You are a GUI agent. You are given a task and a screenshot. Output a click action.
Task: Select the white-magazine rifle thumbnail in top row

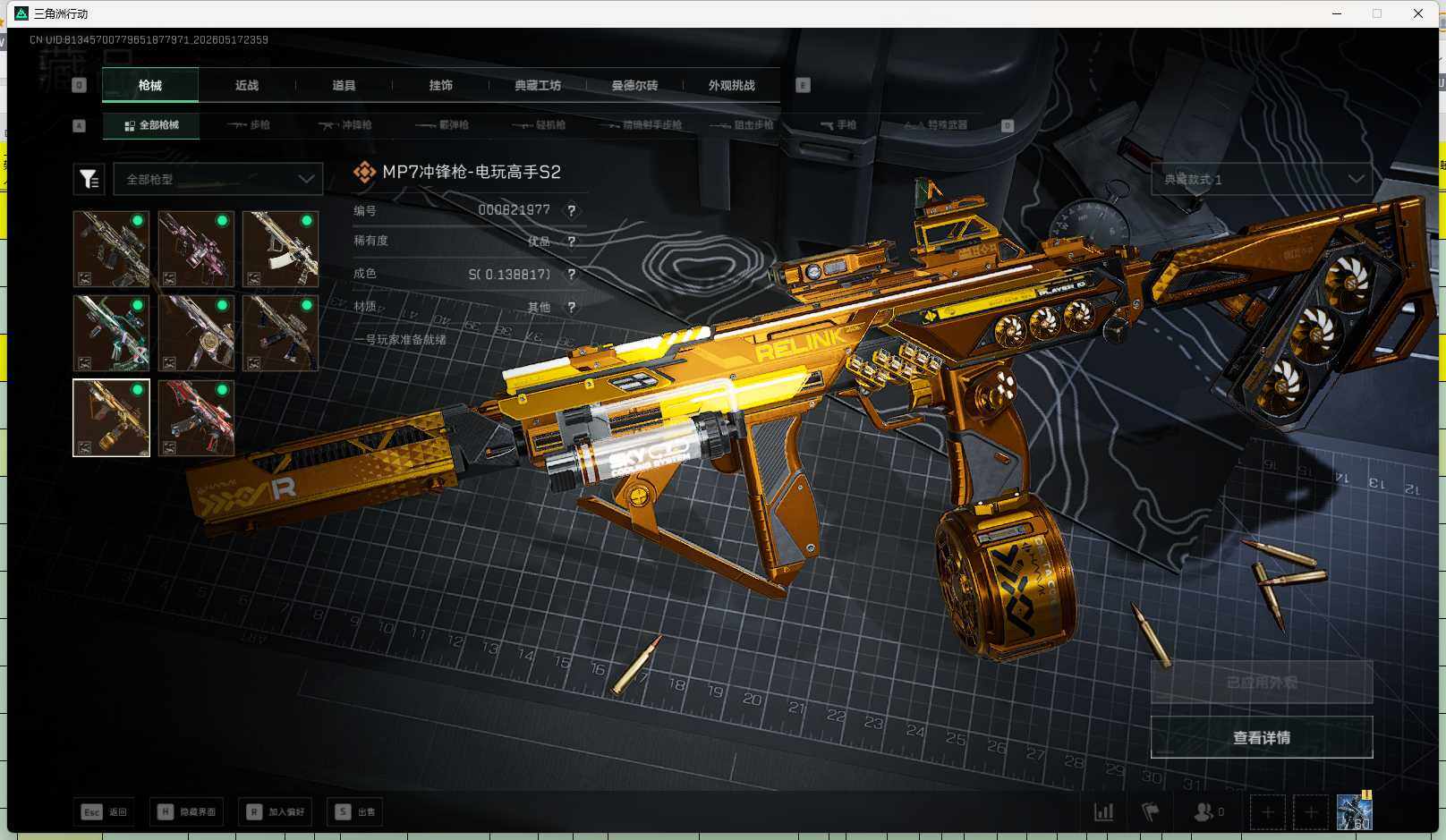[x=280, y=249]
